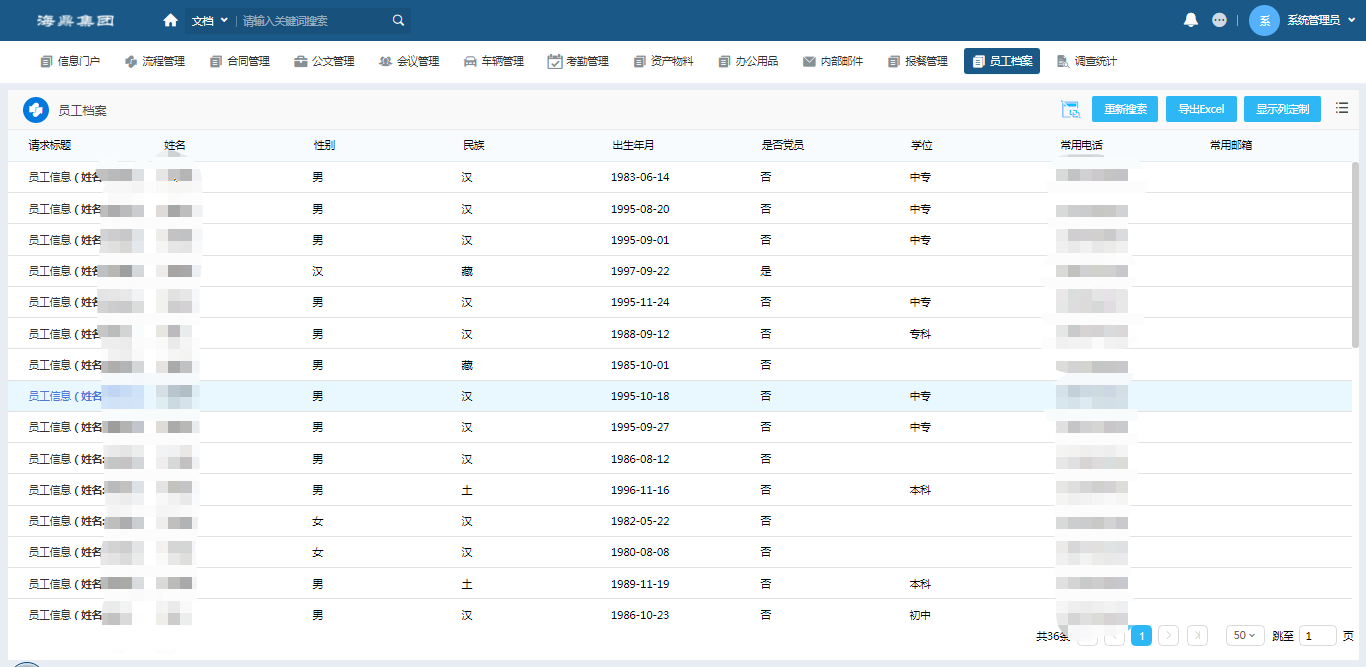The image size is (1366, 667).
Task: Open 车辆管理 module
Action: [494, 61]
